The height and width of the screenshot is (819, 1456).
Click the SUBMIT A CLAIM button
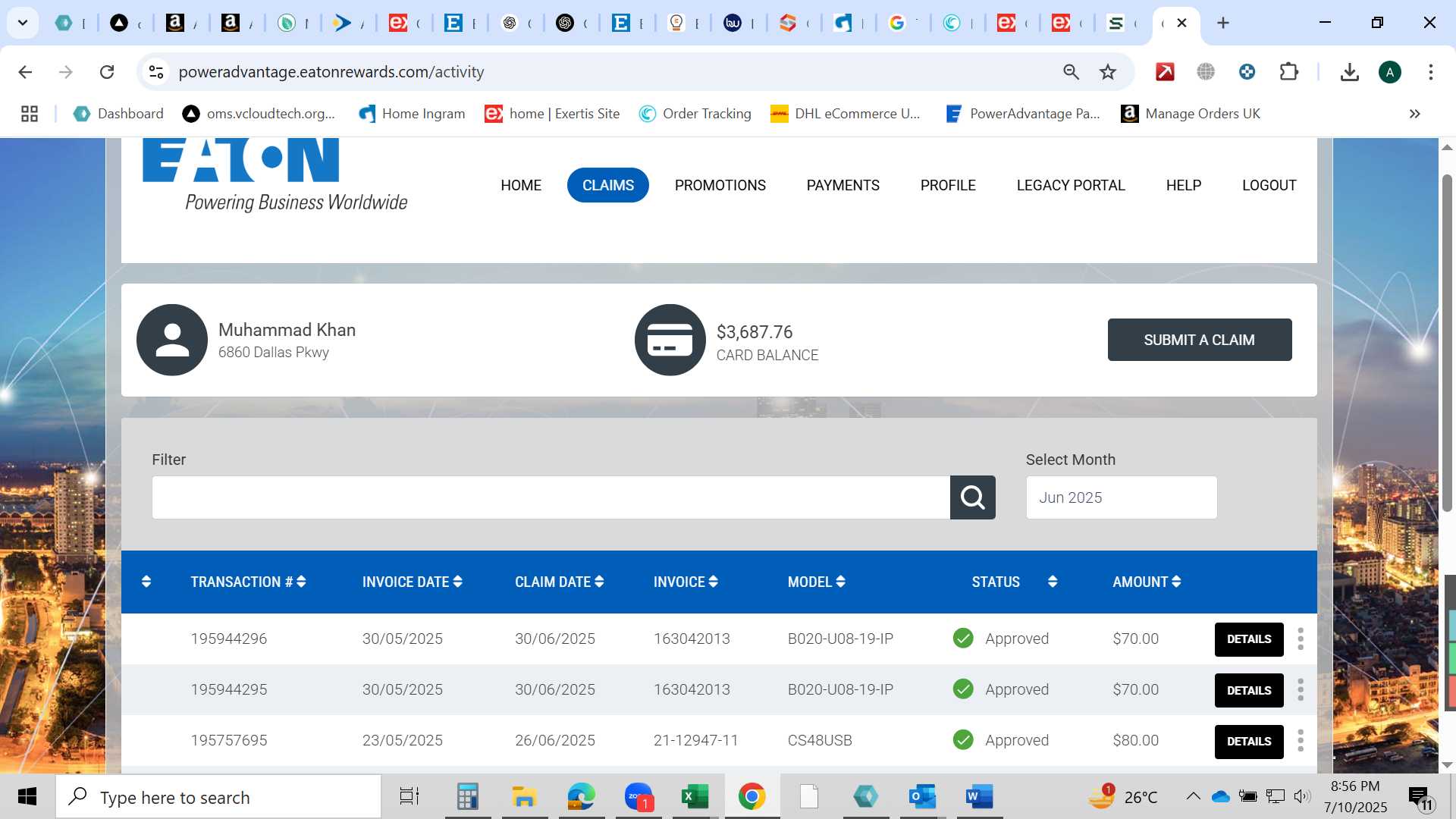point(1200,340)
